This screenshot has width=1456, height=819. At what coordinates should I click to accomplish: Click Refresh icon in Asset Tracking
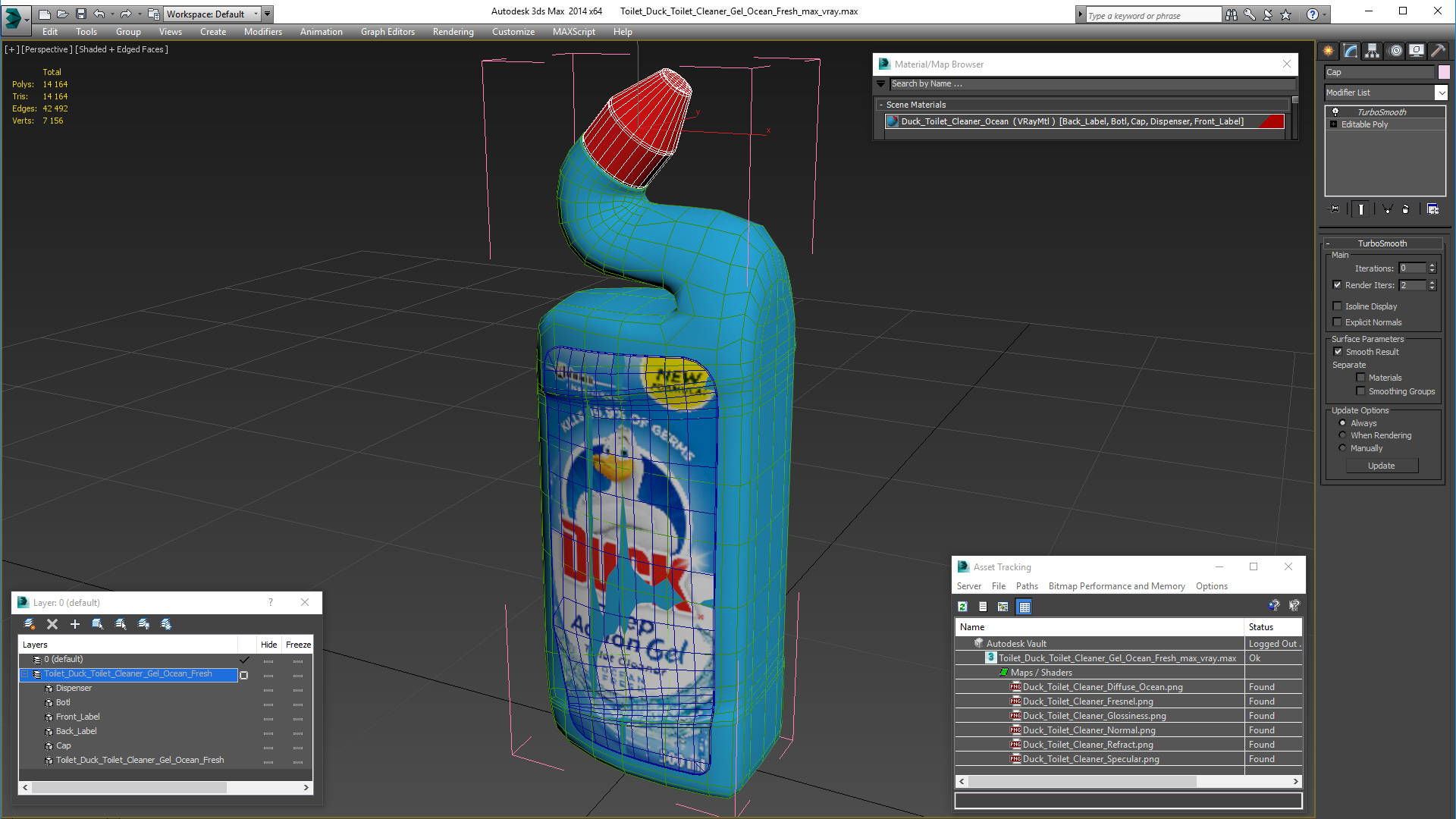tap(962, 607)
